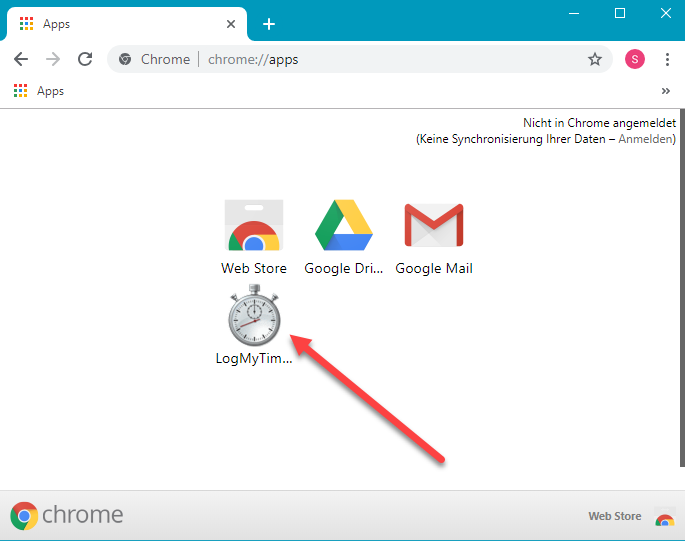Open Chrome's three-dot menu
Viewport: 685px width, 541px height.
click(x=667, y=59)
